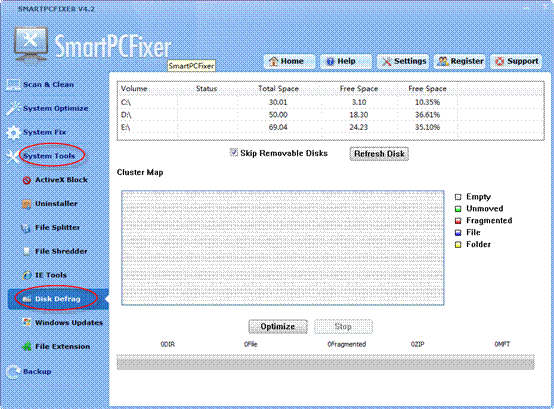Screen dimensions: 554x409
Task: Click the 0Fragmented counter label
Action: coord(347,344)
